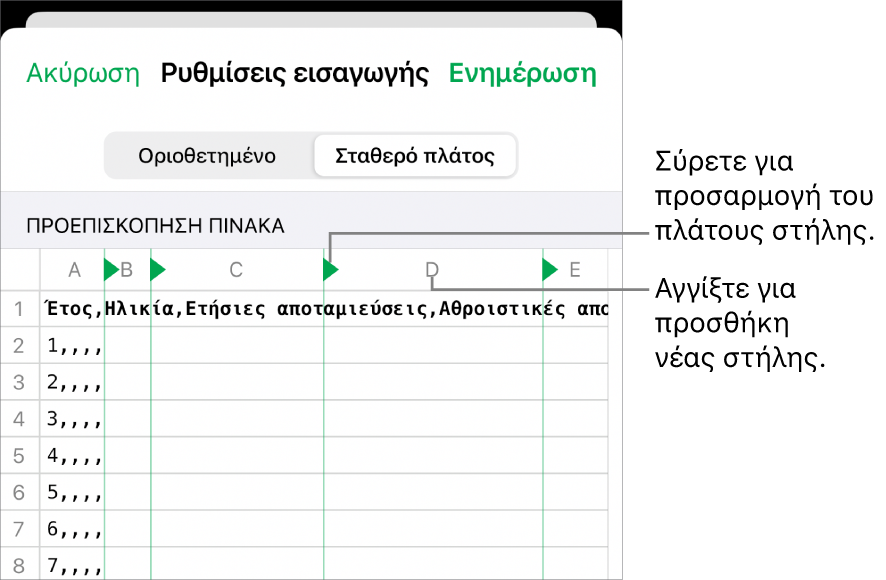886x580 pixels.
Task: Click the green handle before column C
Action: click(158, 269)
